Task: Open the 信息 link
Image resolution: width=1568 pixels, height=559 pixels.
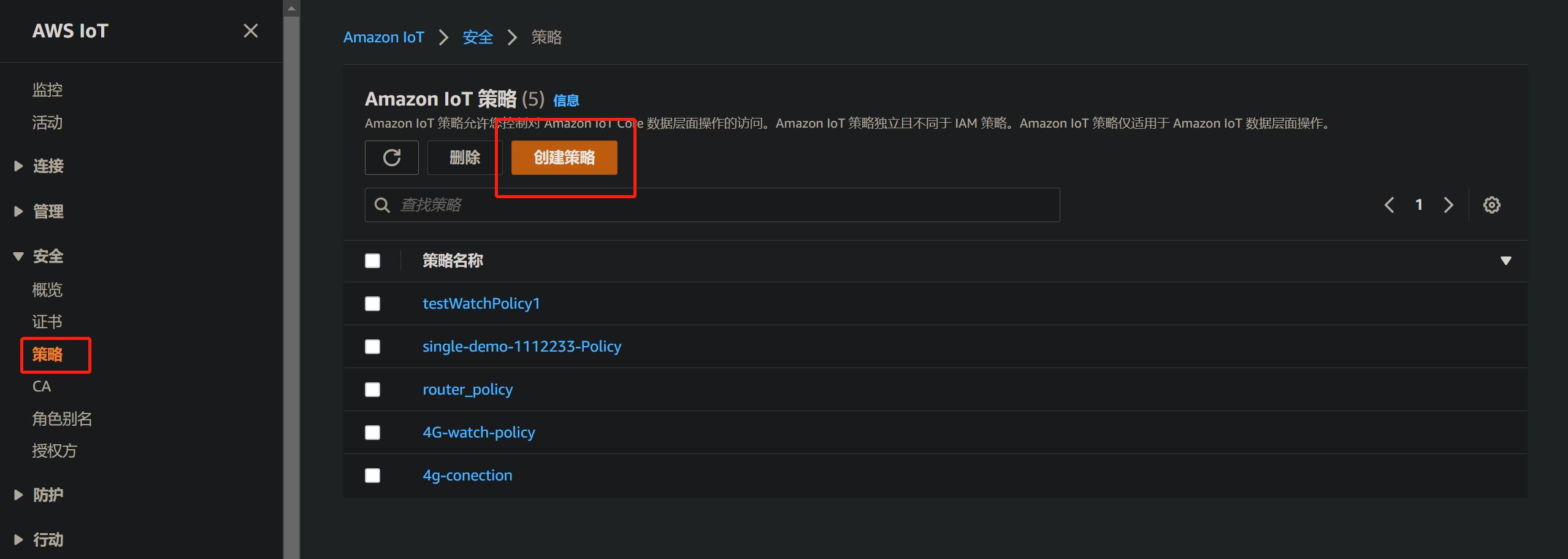Action: point(566,100)
